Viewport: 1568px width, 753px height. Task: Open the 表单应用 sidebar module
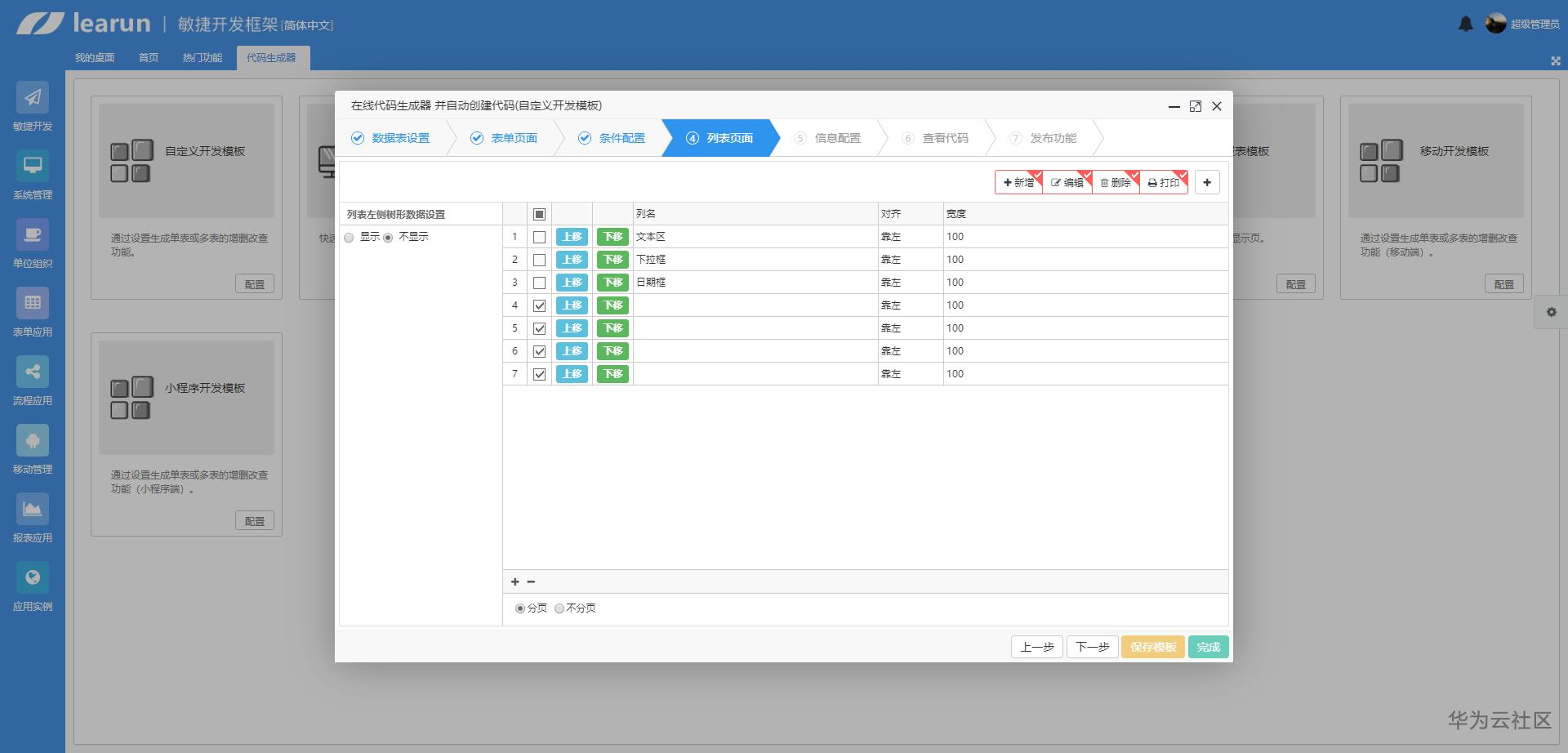tap(33, 313)
